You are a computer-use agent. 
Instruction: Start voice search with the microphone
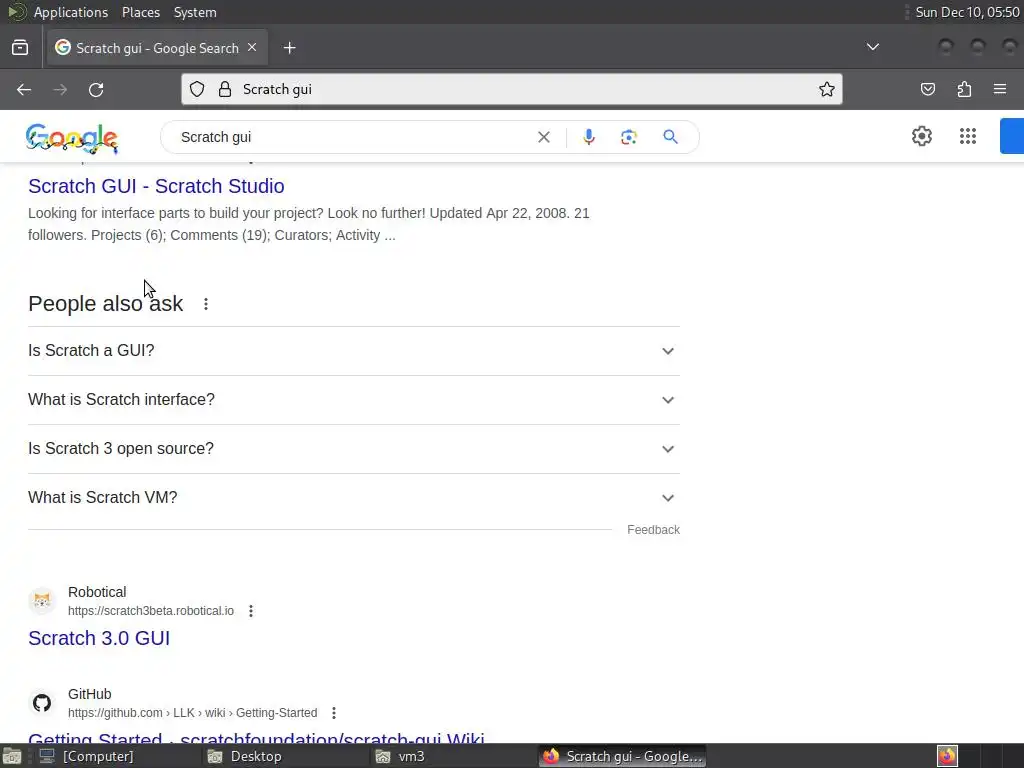pyautogui.click(x=588, y=137)
